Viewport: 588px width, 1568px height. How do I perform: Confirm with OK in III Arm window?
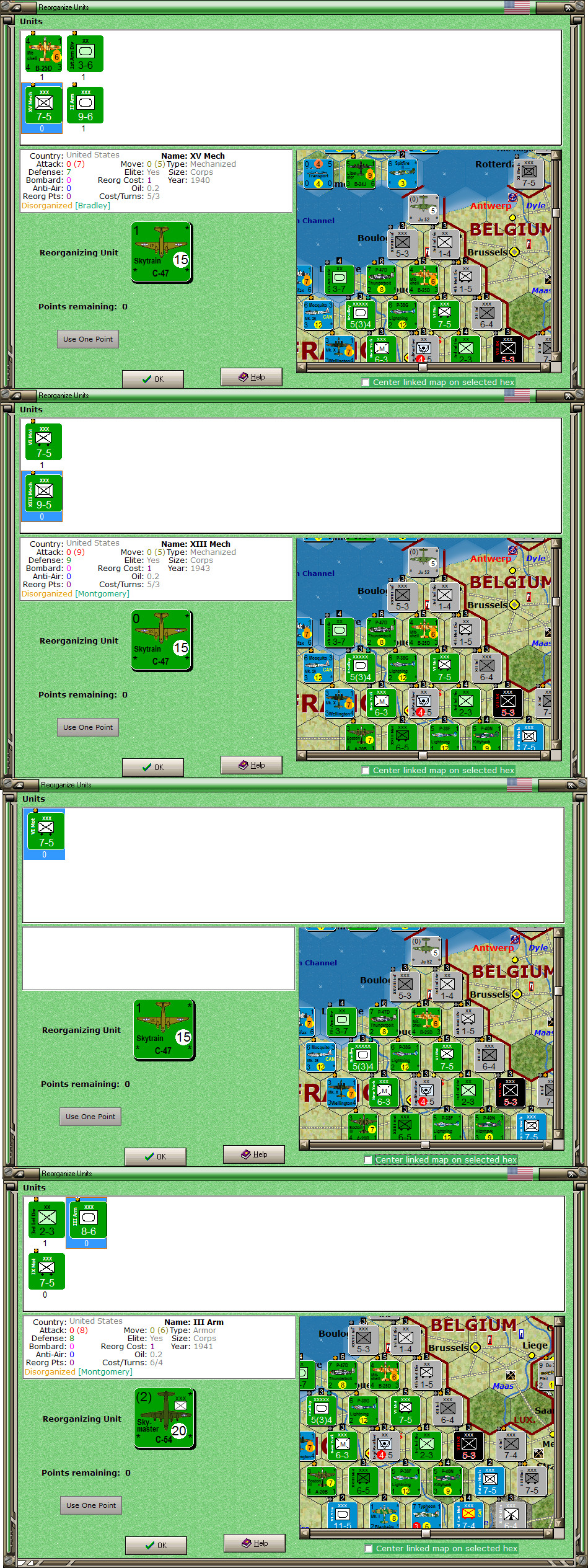[x=156, y=1545]
